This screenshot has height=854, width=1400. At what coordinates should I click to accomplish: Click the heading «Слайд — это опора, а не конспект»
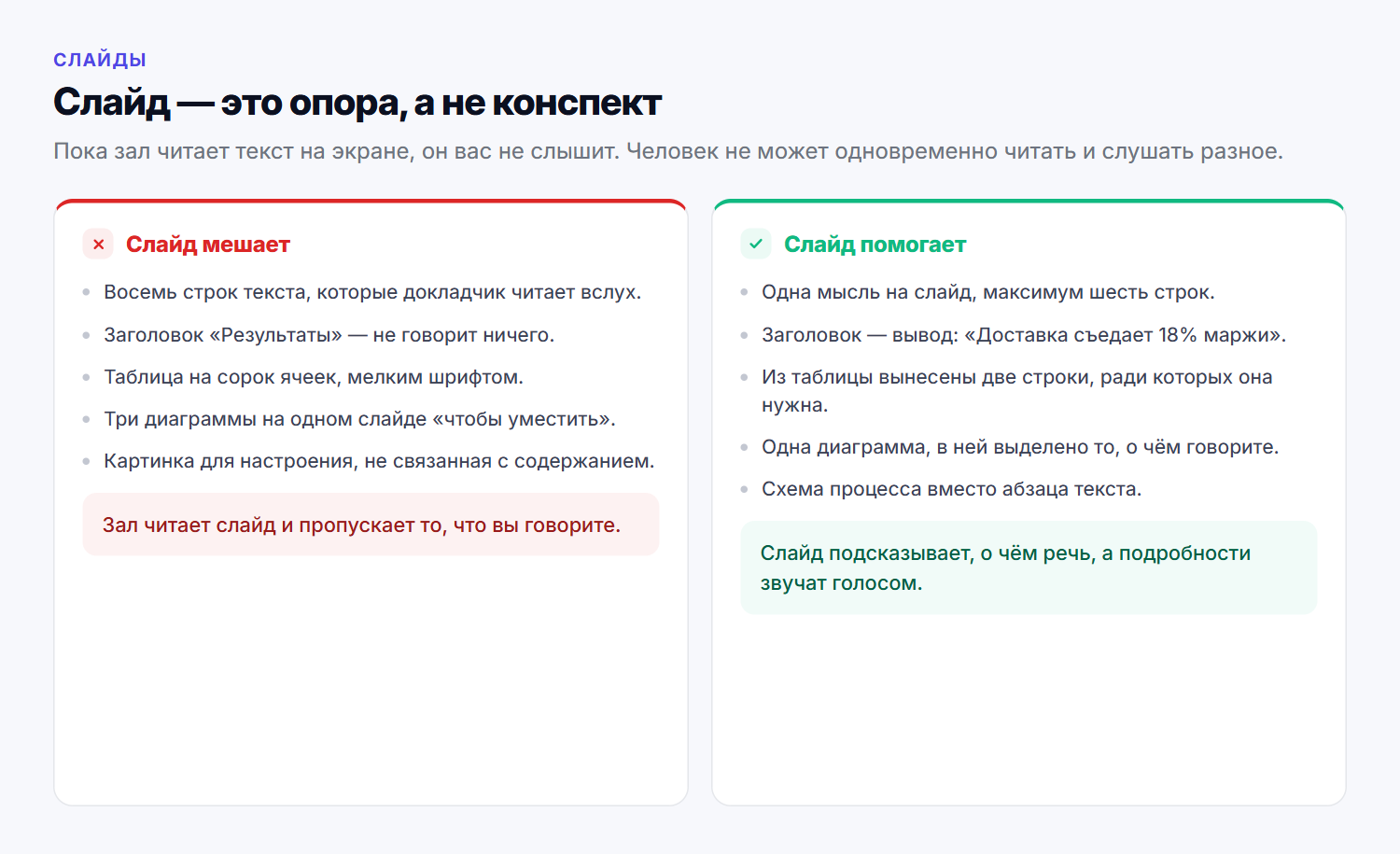tap(357, 103)
